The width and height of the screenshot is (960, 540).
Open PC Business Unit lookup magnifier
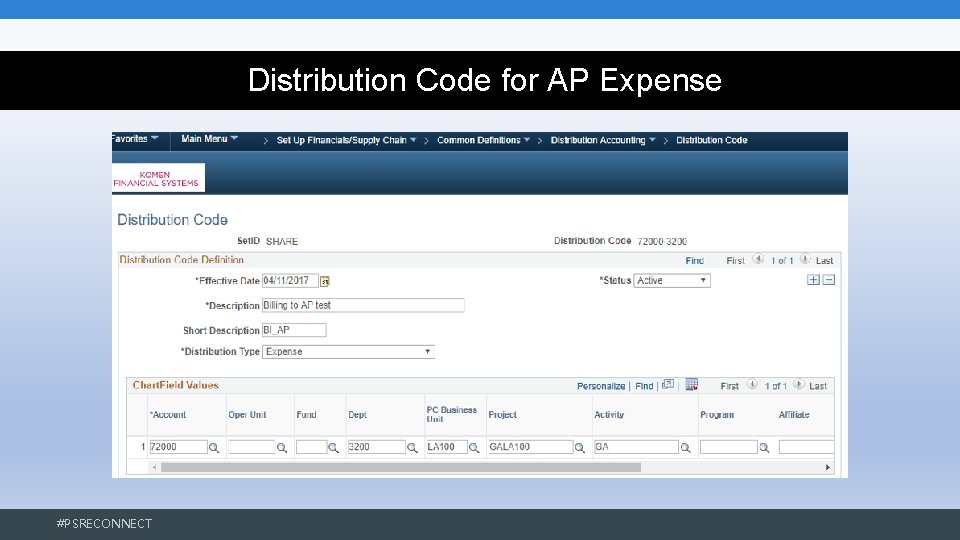pyautogui.click(x=474, y=448)
